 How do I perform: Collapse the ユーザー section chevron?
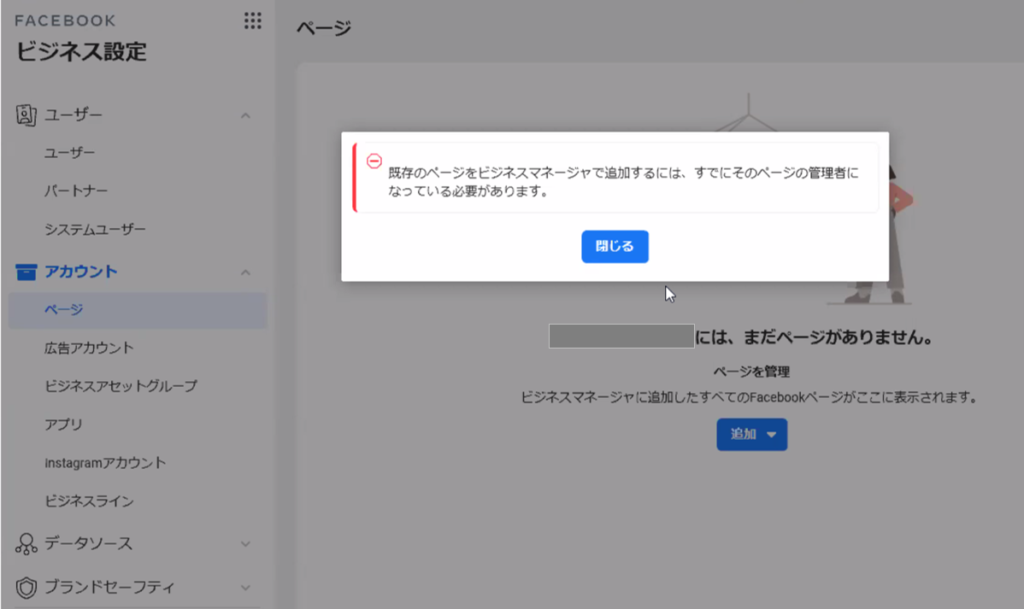click(246, 116)
